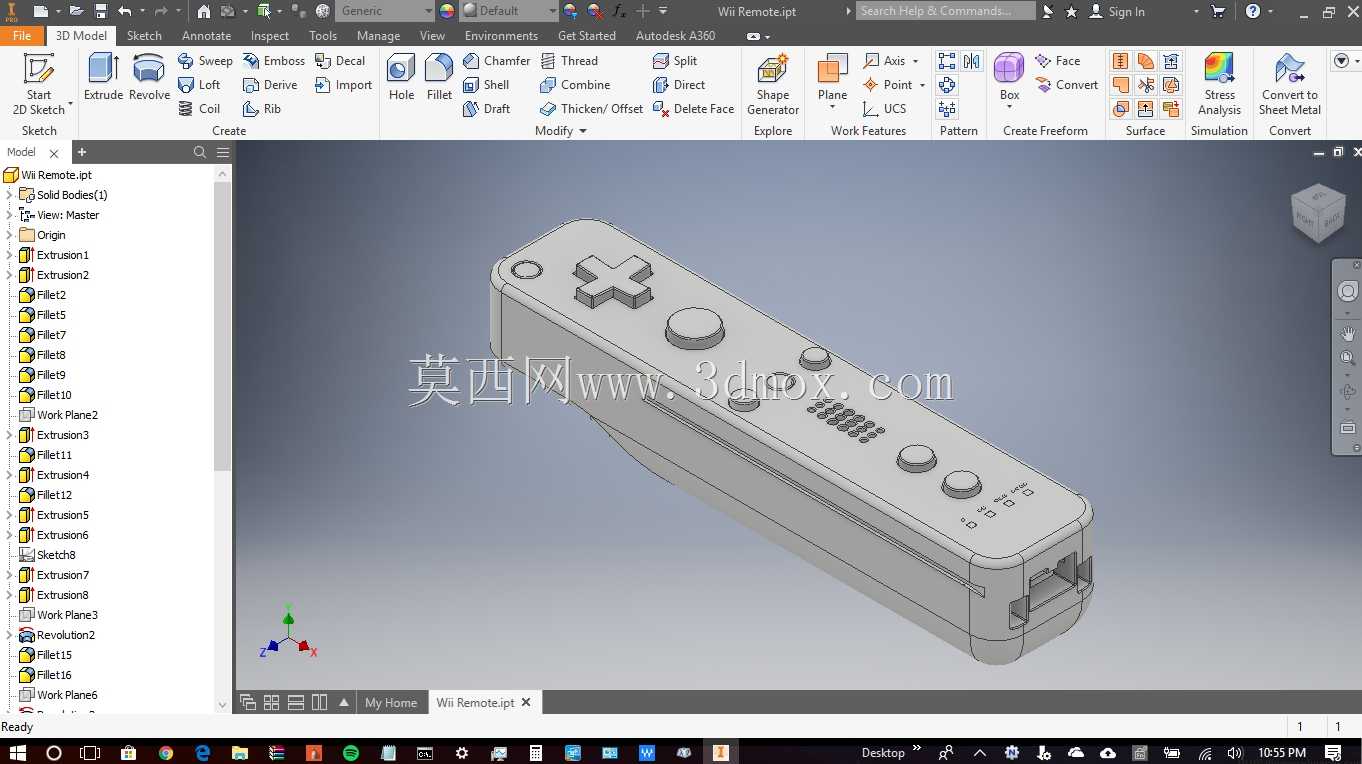Click the Derive tool

pos(270,85)
